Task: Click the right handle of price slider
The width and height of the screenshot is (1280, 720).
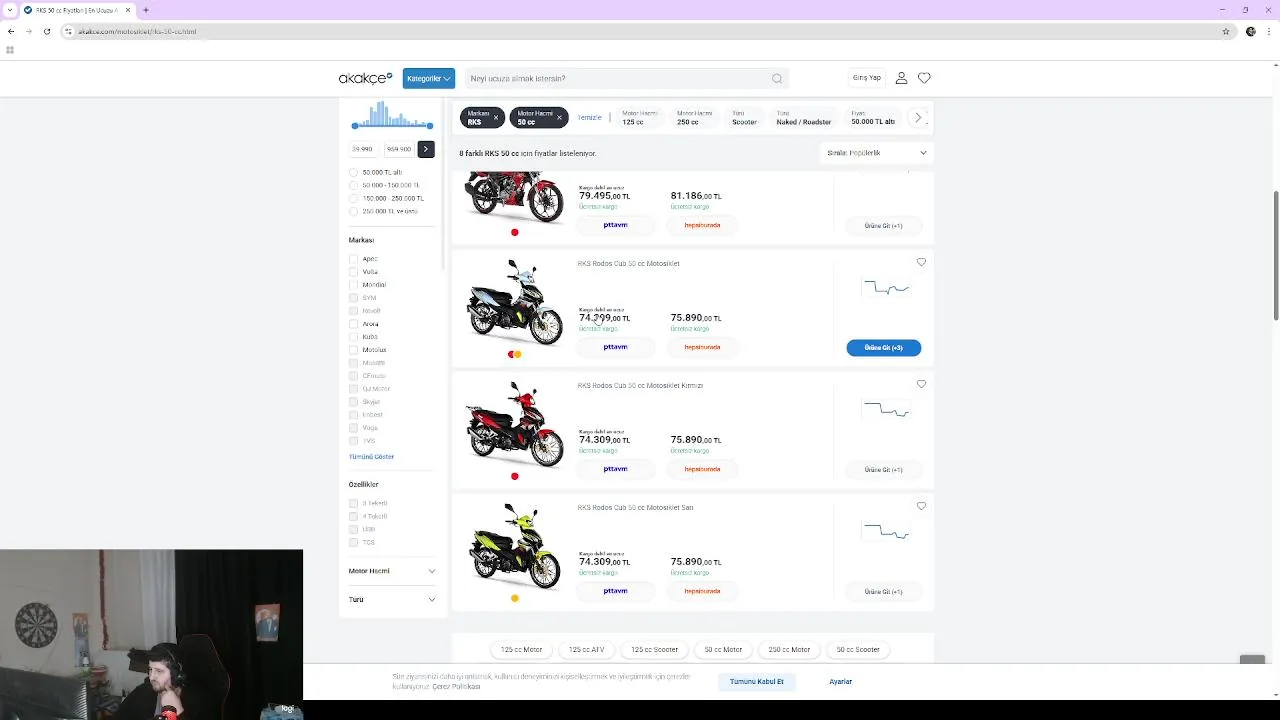Action: 430,126
